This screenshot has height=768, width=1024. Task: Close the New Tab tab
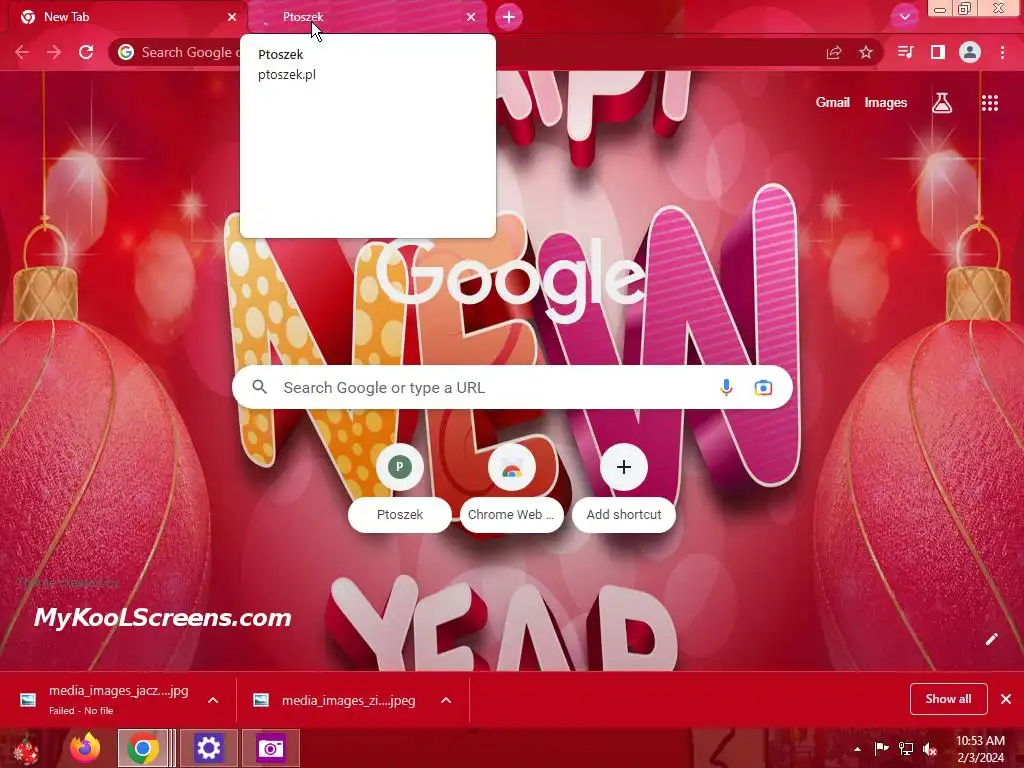tap(232, 17)
